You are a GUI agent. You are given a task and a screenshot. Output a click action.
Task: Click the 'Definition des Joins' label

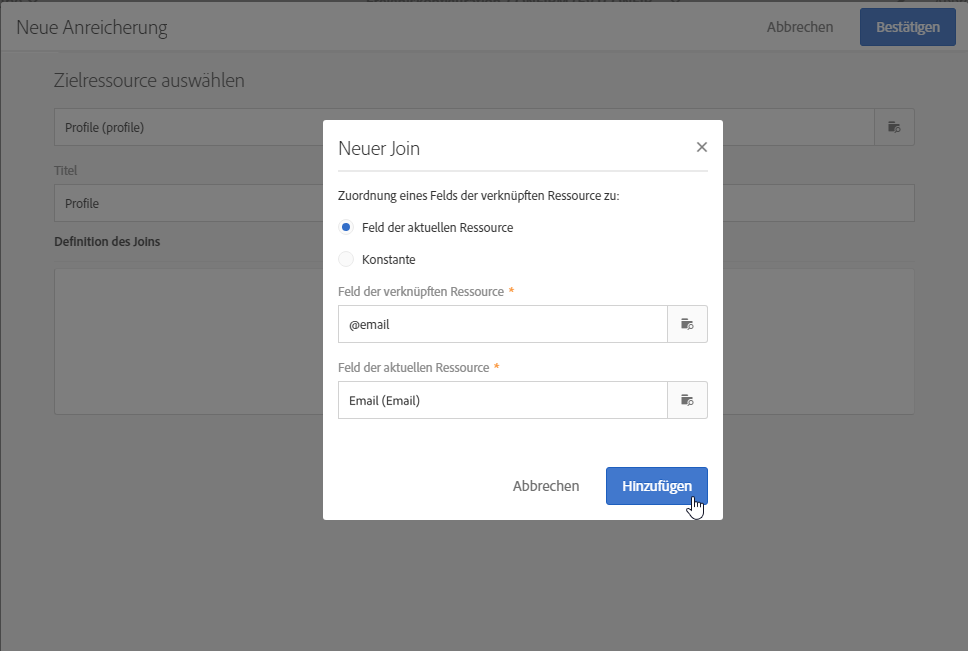pos(107,241)
